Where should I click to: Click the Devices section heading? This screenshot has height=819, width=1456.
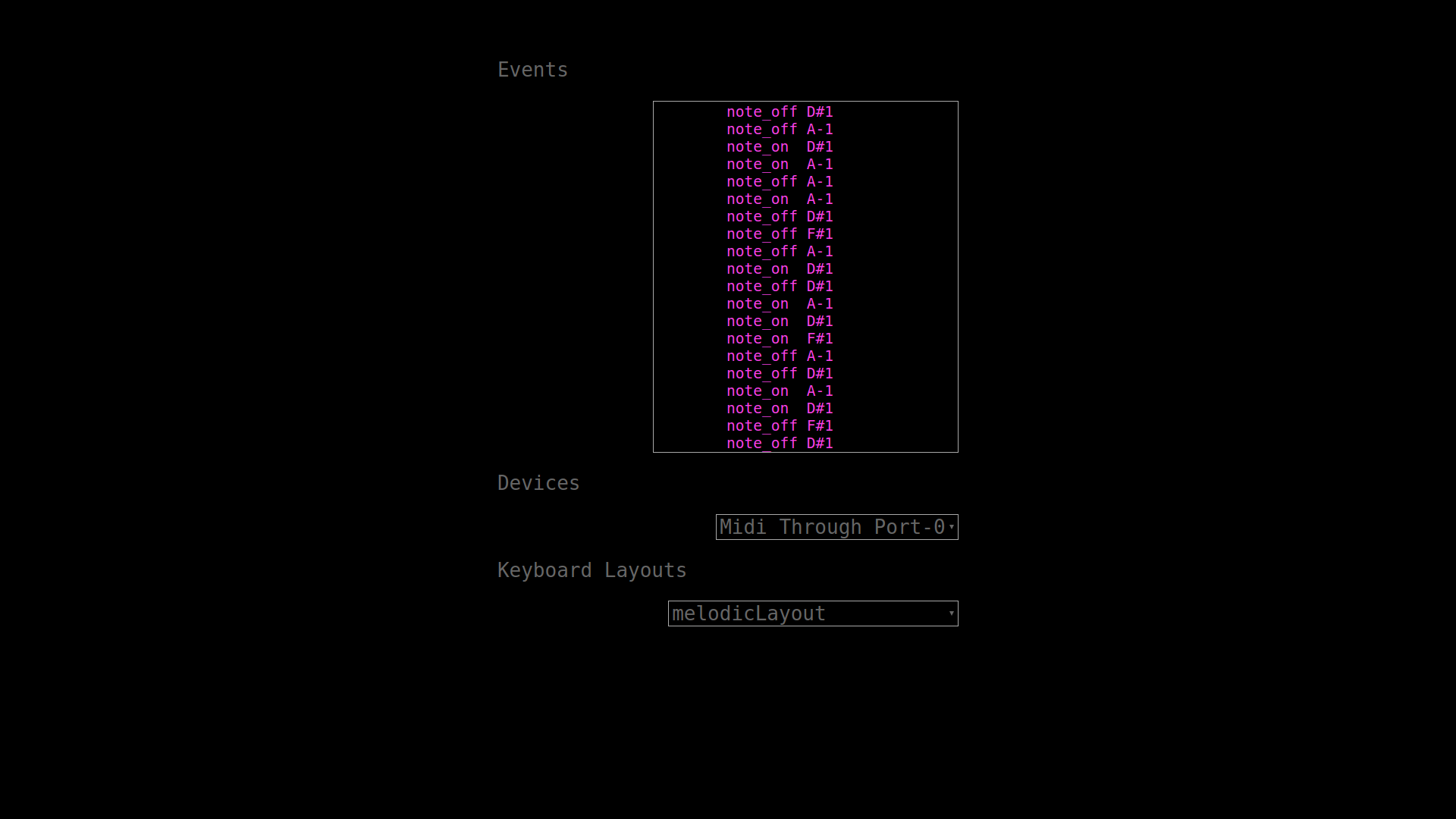pyautogui.click(x=538, y=483)
